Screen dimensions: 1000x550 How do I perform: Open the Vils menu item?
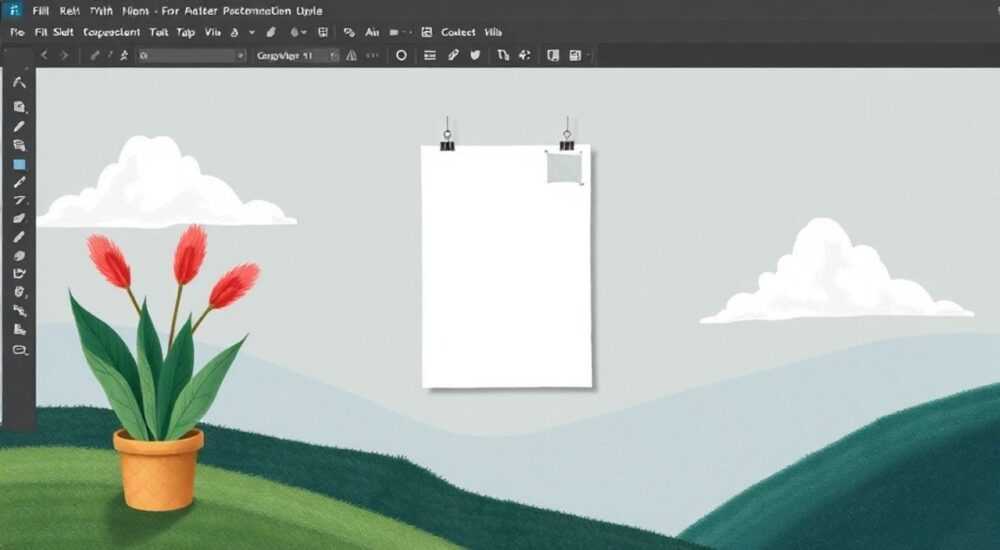click(493, 32)
